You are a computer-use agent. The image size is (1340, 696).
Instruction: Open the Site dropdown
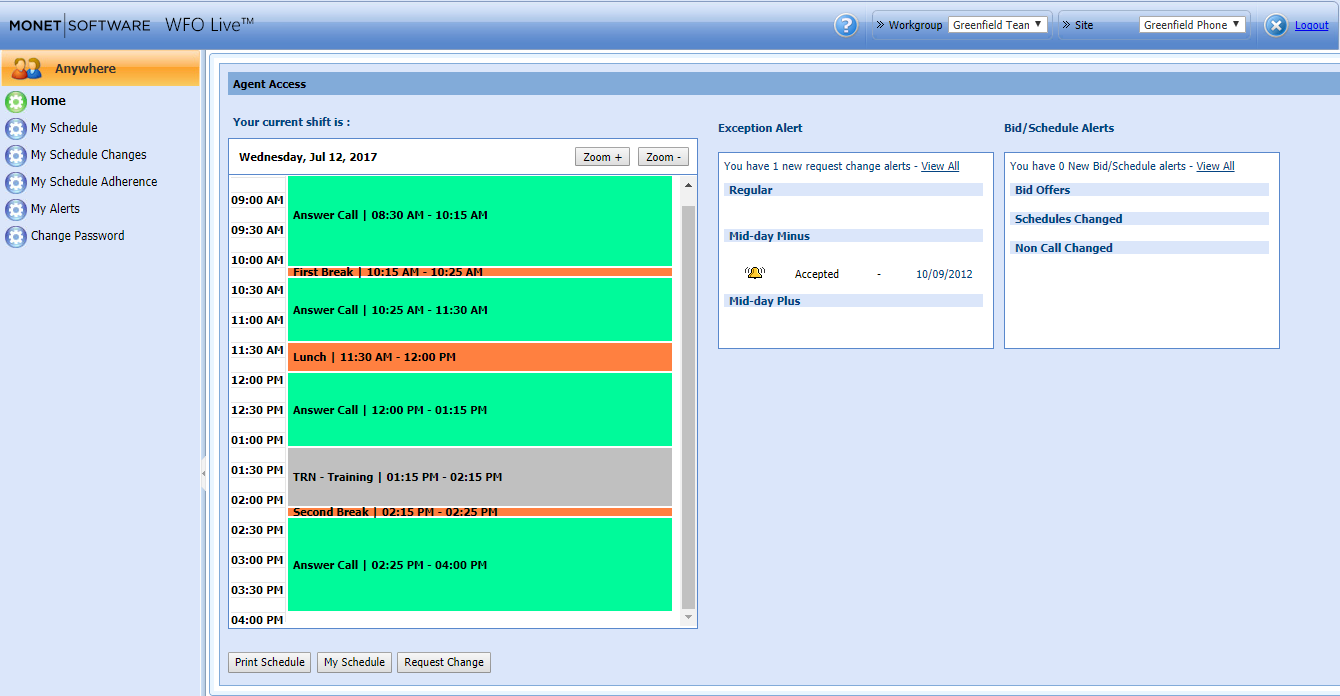click(x=1192, y=25)
